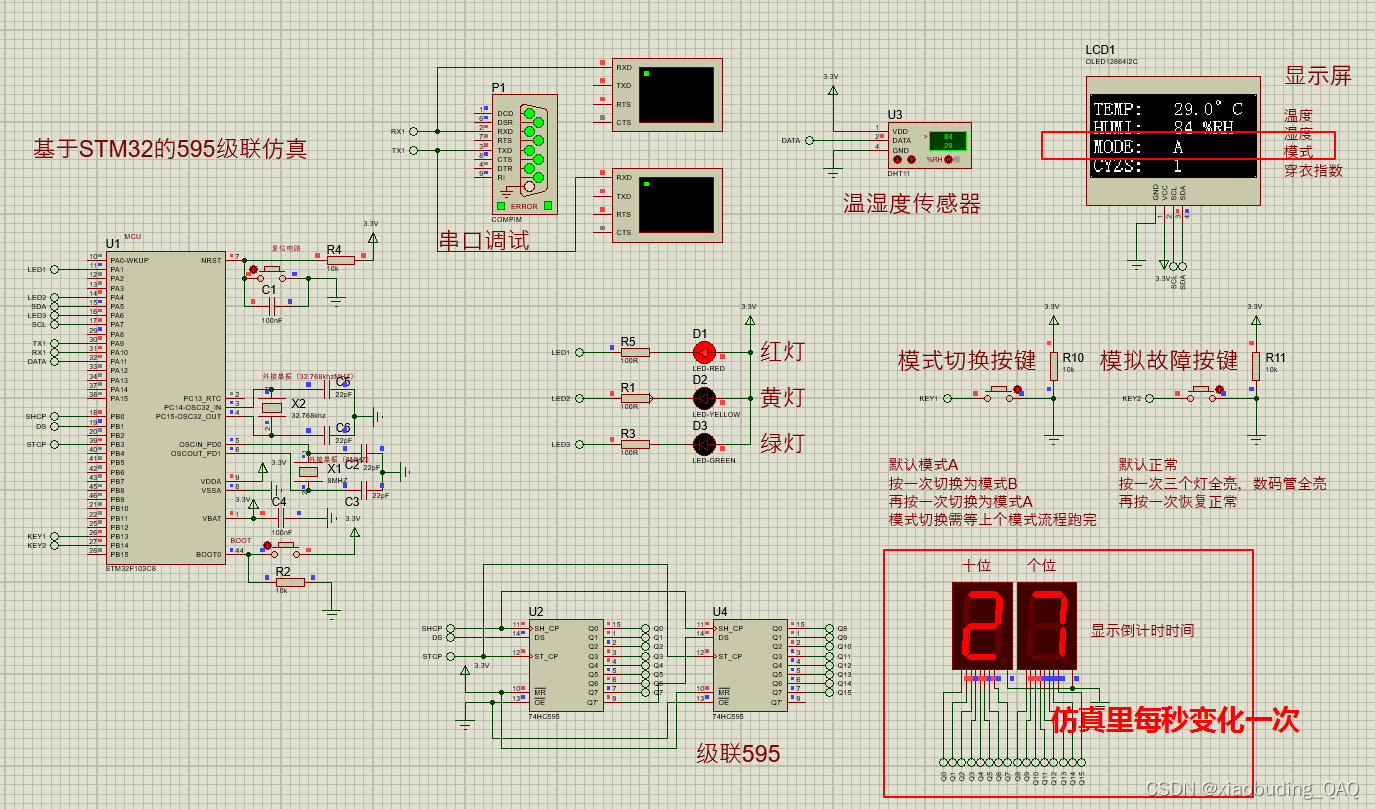This screenshot has width=1375, height=809.
Task: Click the 红灯 label
Action: click(x=782, y=351)
